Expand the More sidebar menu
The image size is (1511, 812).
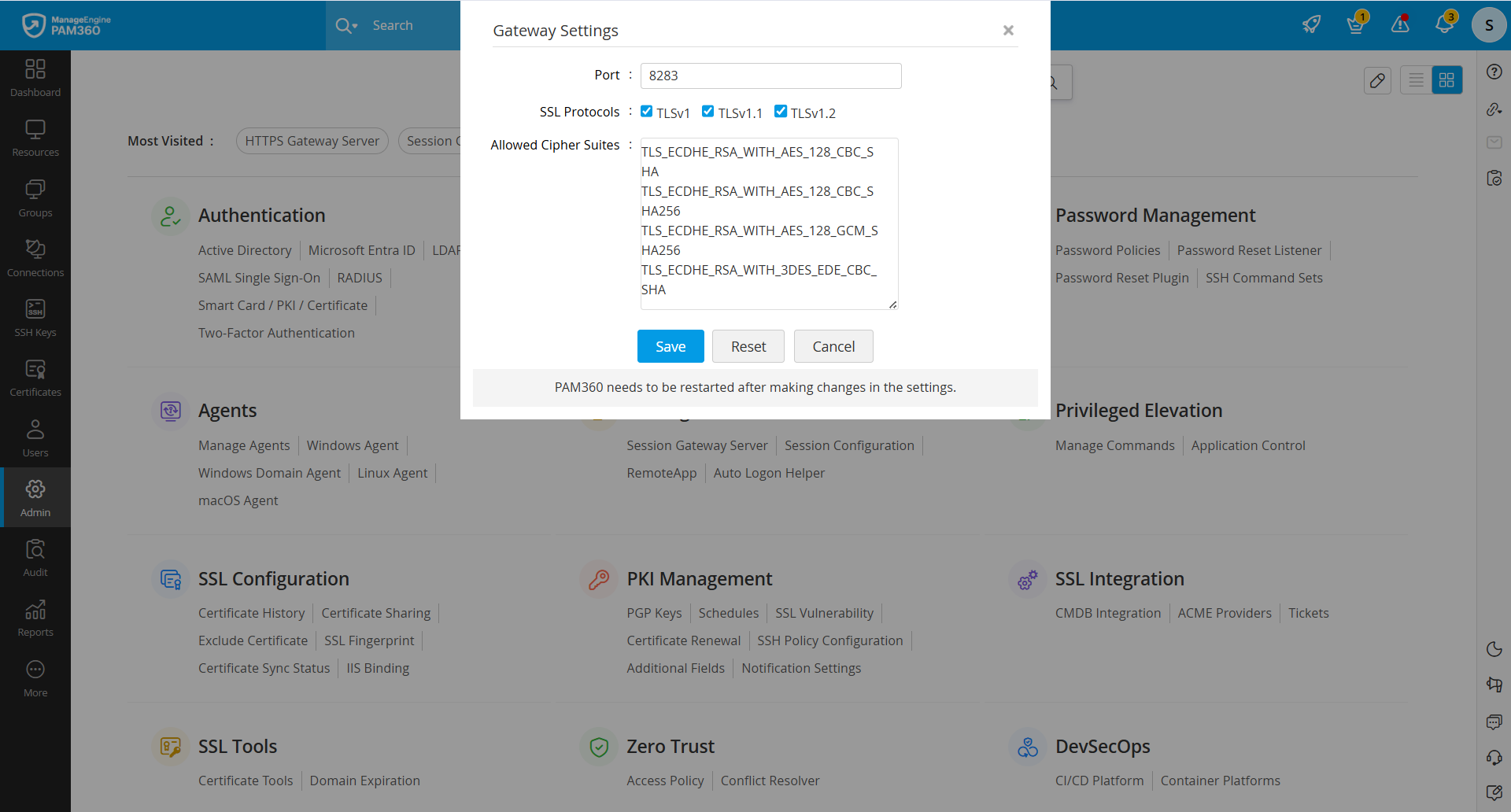35,678
